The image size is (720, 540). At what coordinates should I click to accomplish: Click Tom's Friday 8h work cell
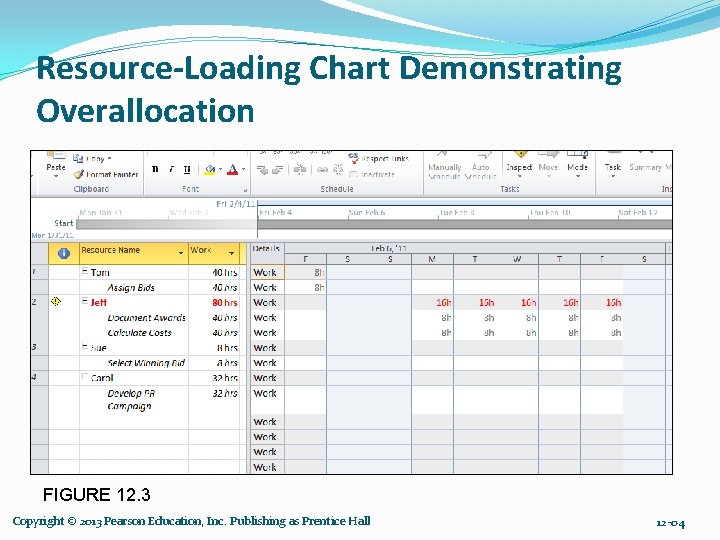tap(305, 272)
